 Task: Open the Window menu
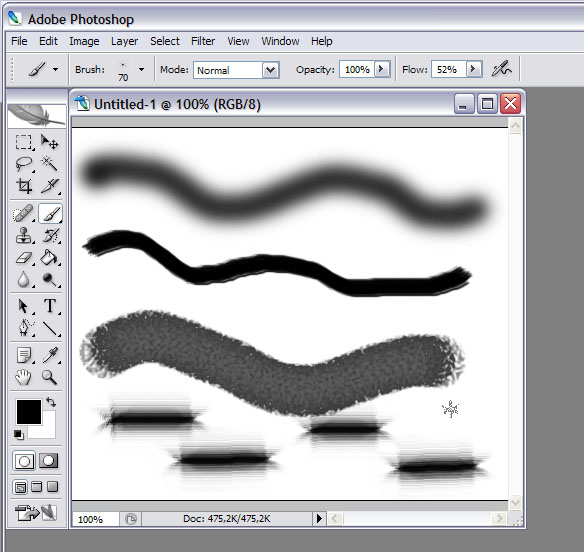pyautogui.click(x=280, y=41)
